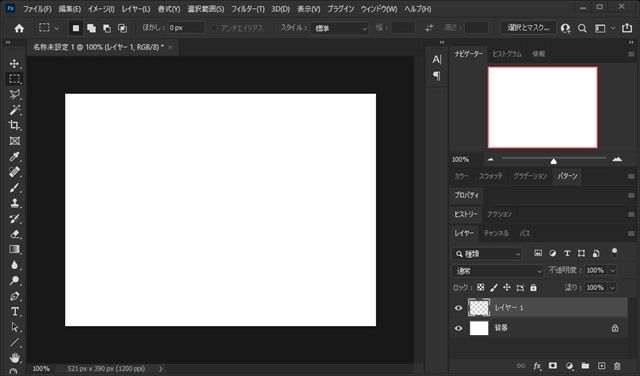This screenshot has width=640, height=376.
Task: Hide the 背景 layer
Action: click(458, 328)
